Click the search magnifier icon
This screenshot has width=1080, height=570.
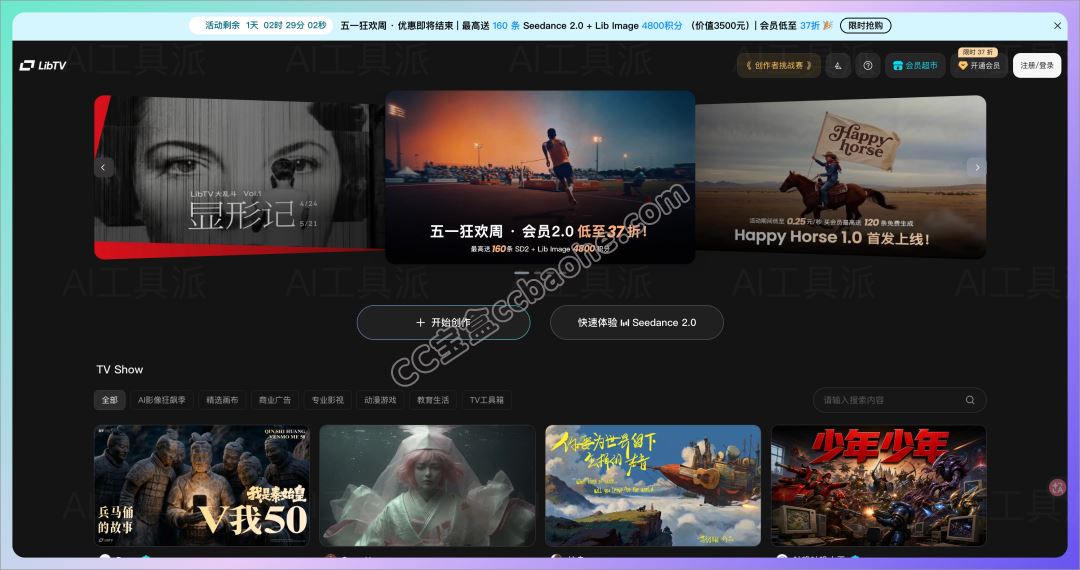[x=970, y=400]
